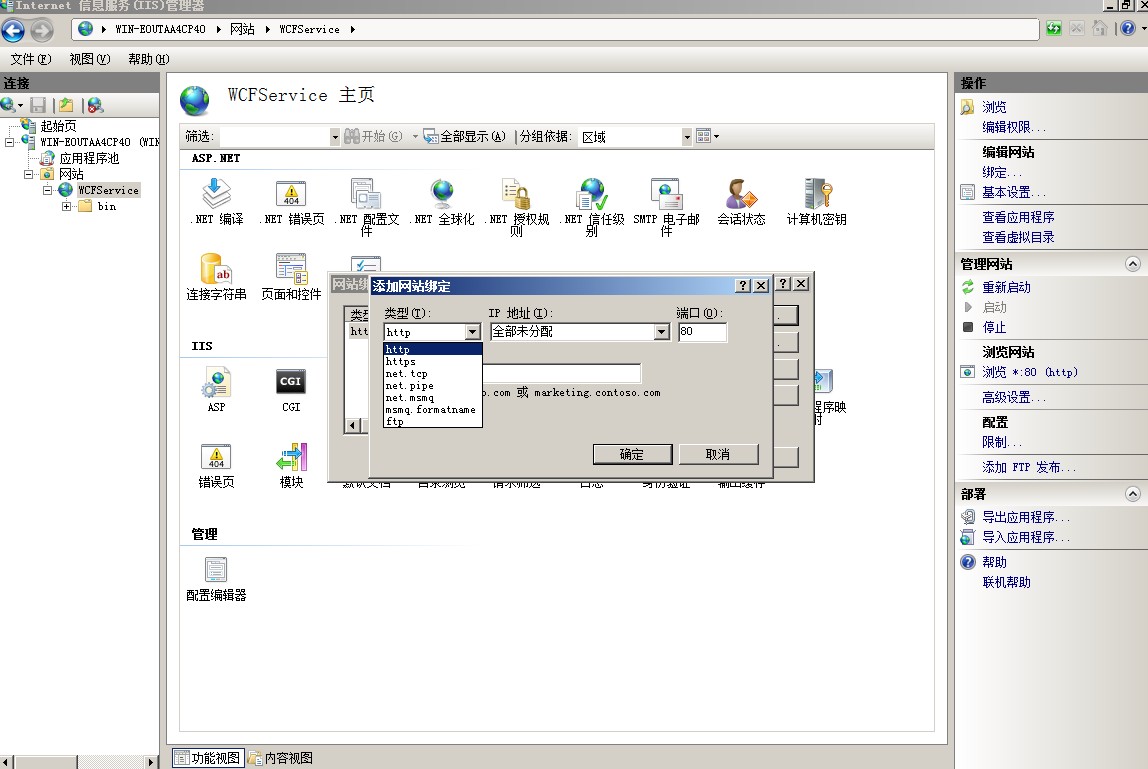1148x769 pixels.
Task: Open the 筛选 filter dropdown
Action: point(335,137)
